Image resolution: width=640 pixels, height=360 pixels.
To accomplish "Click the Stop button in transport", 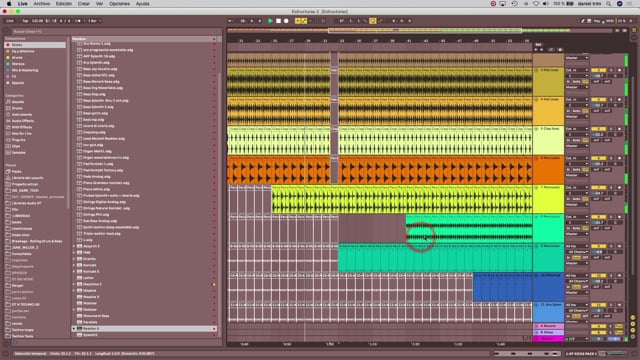I will pyautogui.click(x=278, y=21).
